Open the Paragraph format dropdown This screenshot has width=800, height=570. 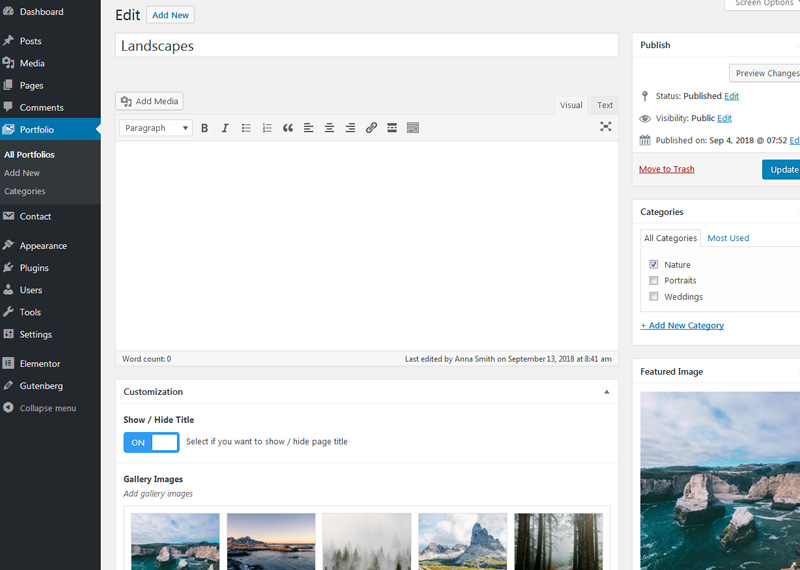coord(156,128)
